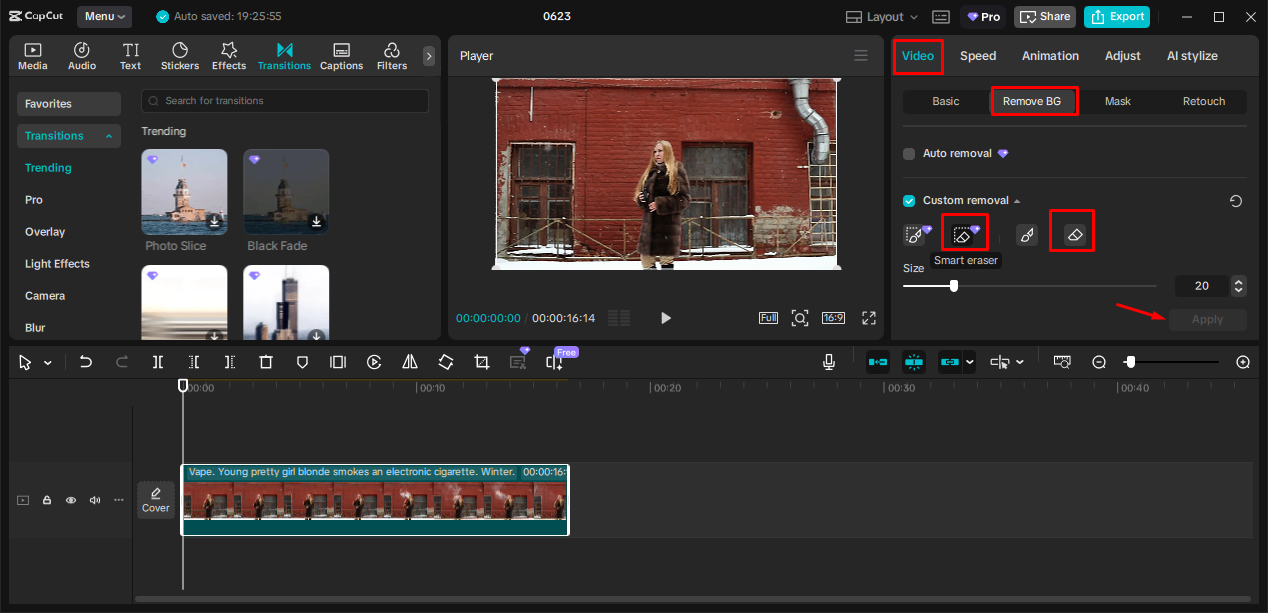Image resolution: width=1268 pixels, height=613 pixels.
Task: Expand the selection tool dropdown arrow
Action: pyautogui.click(x=47, y=363)
